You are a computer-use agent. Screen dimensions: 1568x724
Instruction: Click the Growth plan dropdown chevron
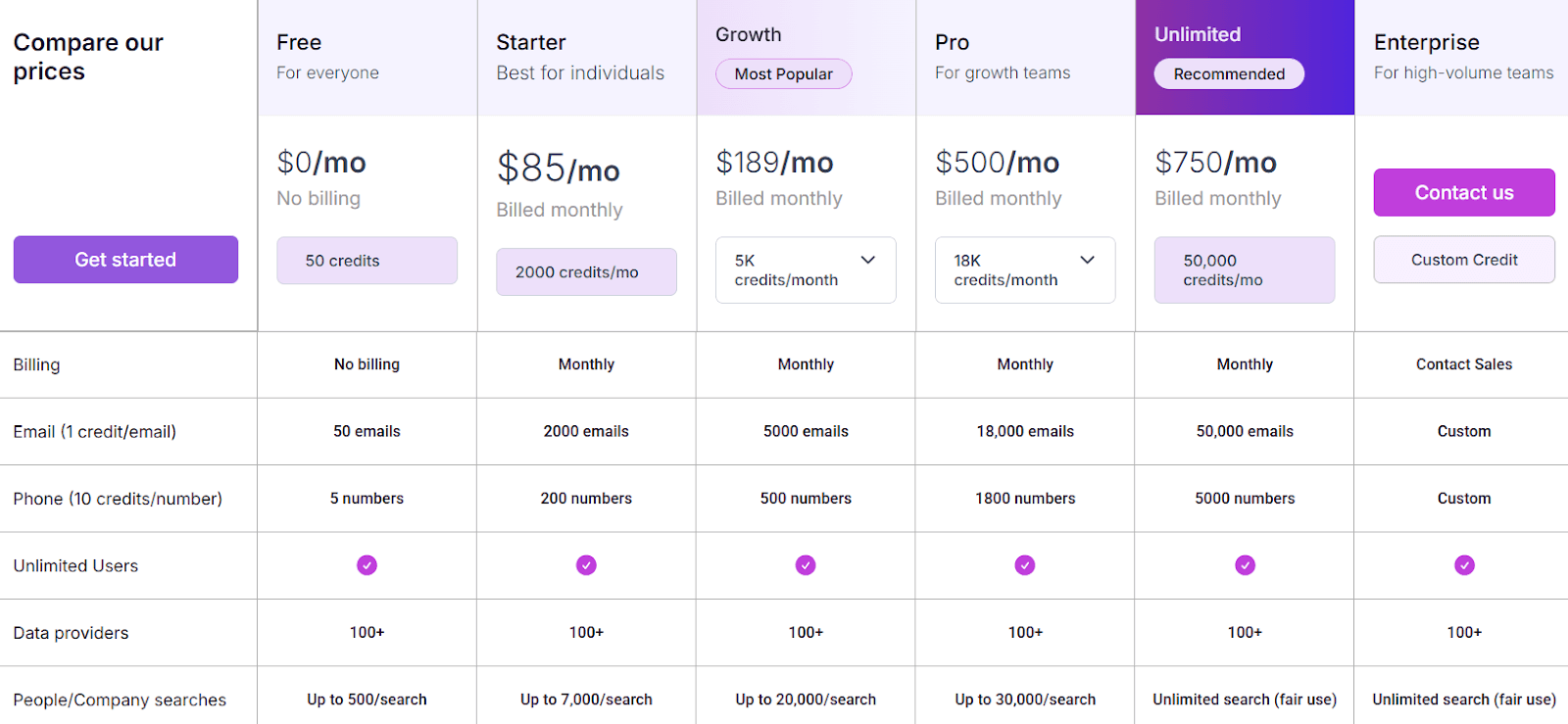tap(868, 261)
